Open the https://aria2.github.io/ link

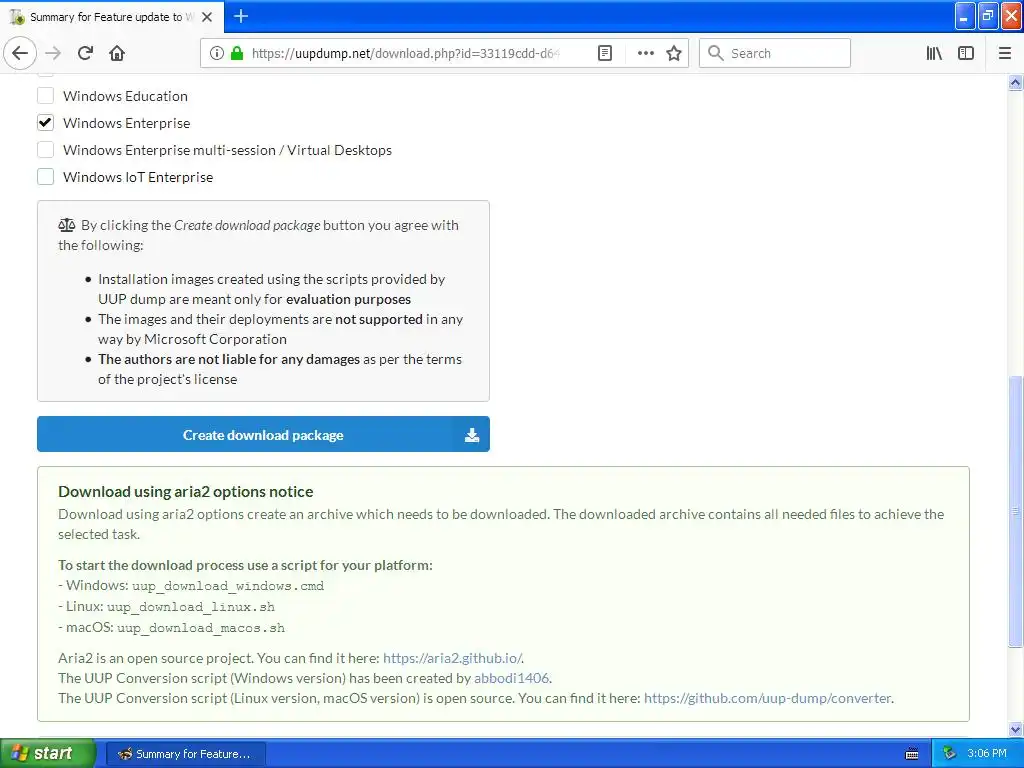452,658
